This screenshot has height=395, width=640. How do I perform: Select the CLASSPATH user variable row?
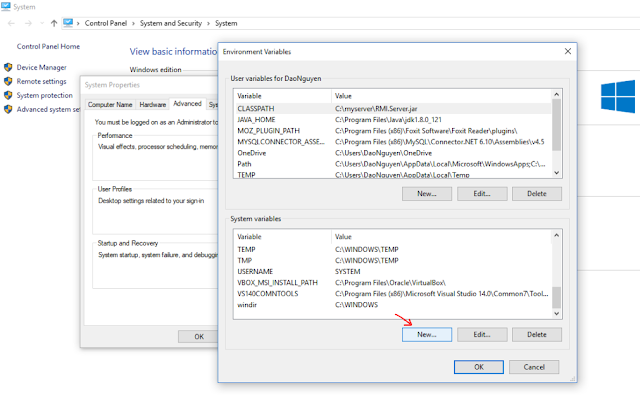coord(393,109)
